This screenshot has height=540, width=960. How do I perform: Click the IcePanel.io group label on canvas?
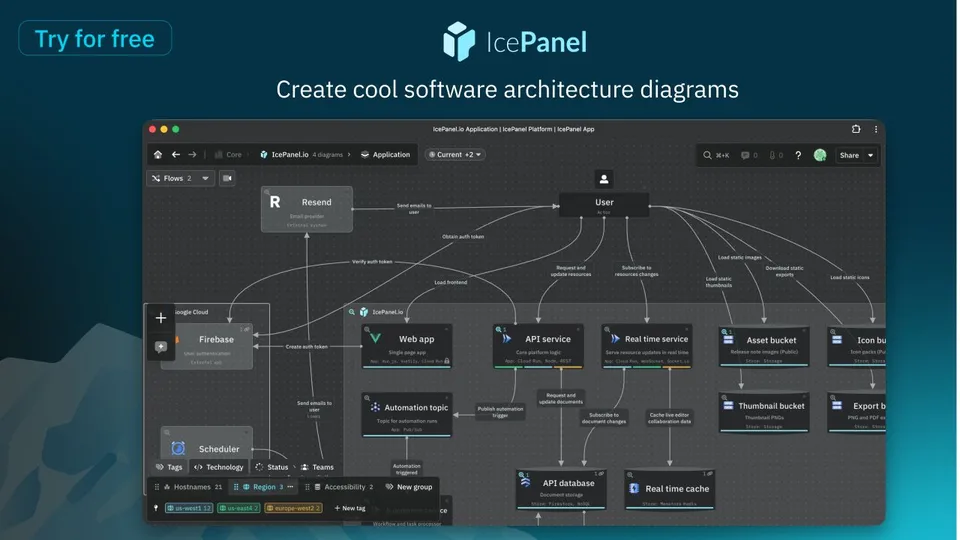click(x=387, y=312)
